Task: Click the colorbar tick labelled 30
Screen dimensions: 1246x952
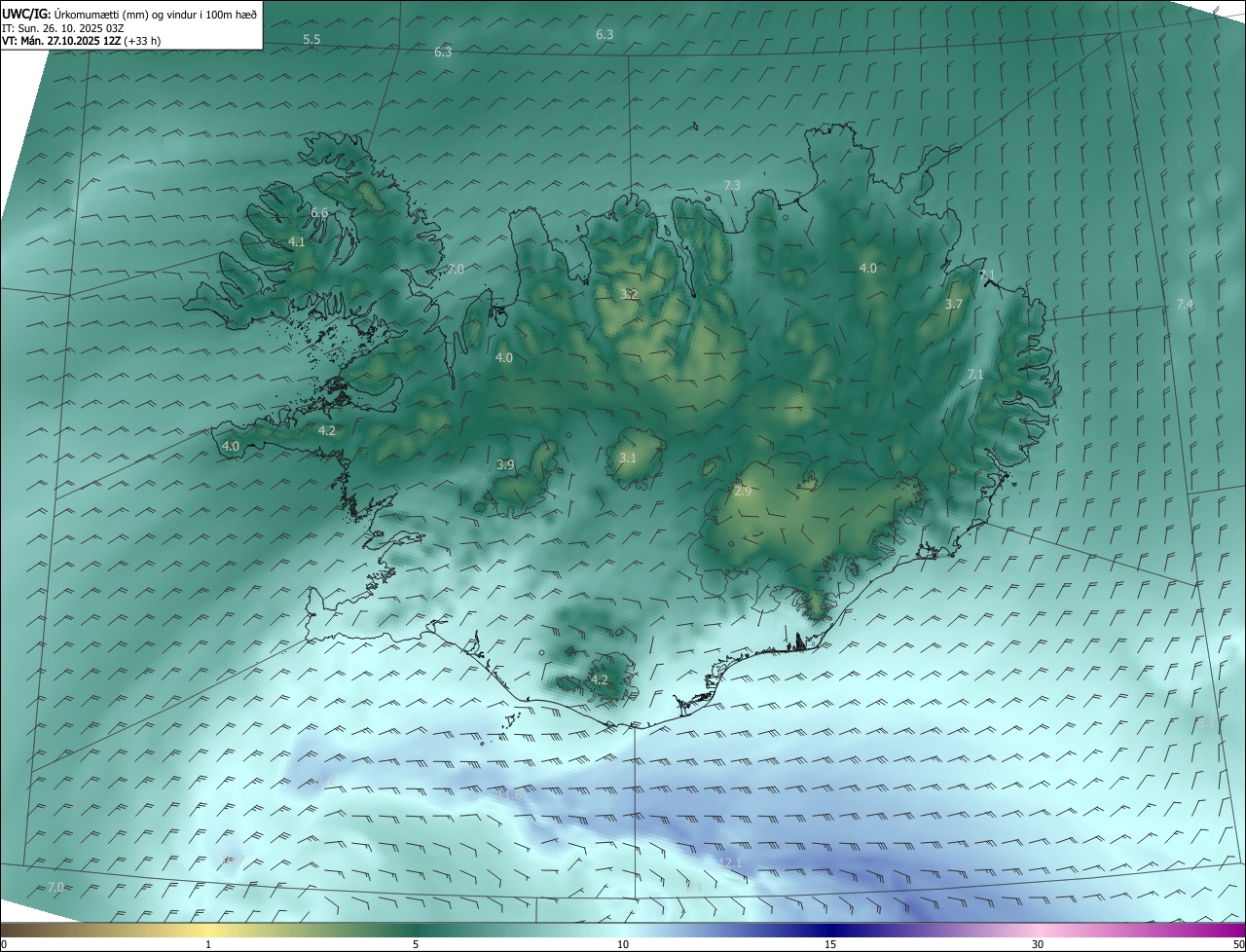Action: [1038, 944]
